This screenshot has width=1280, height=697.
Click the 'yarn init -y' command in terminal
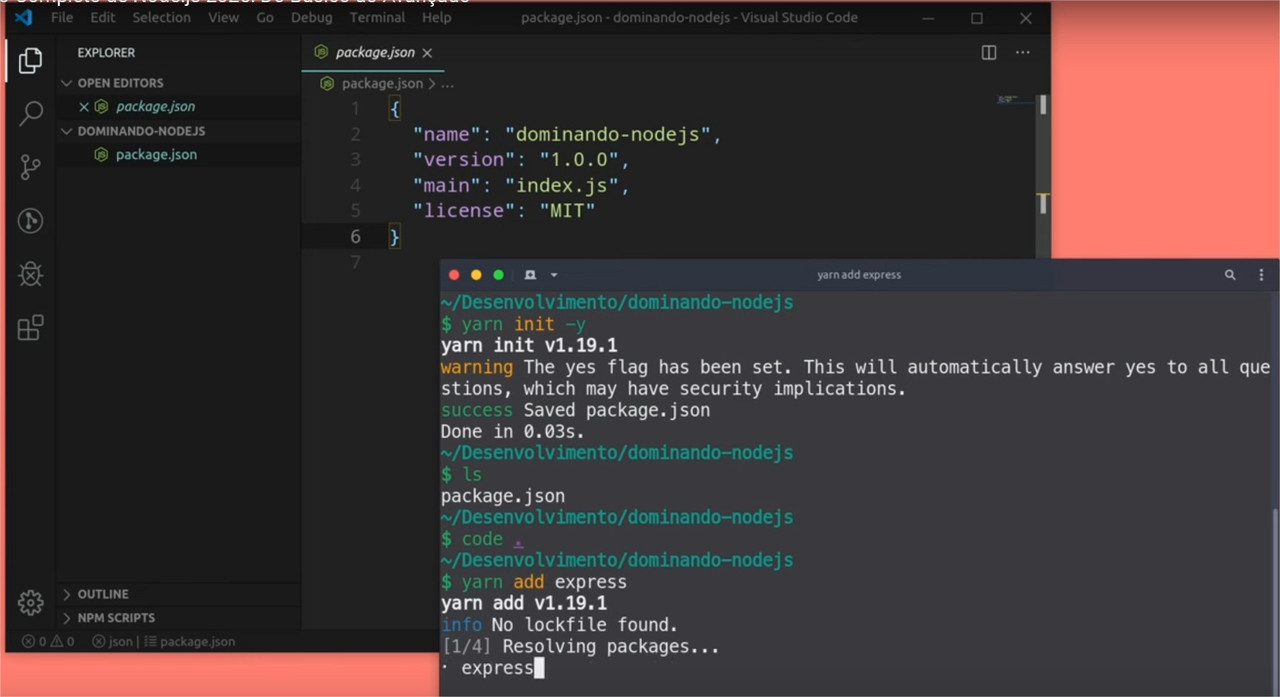pyautogui.click(x=524, y=325)
